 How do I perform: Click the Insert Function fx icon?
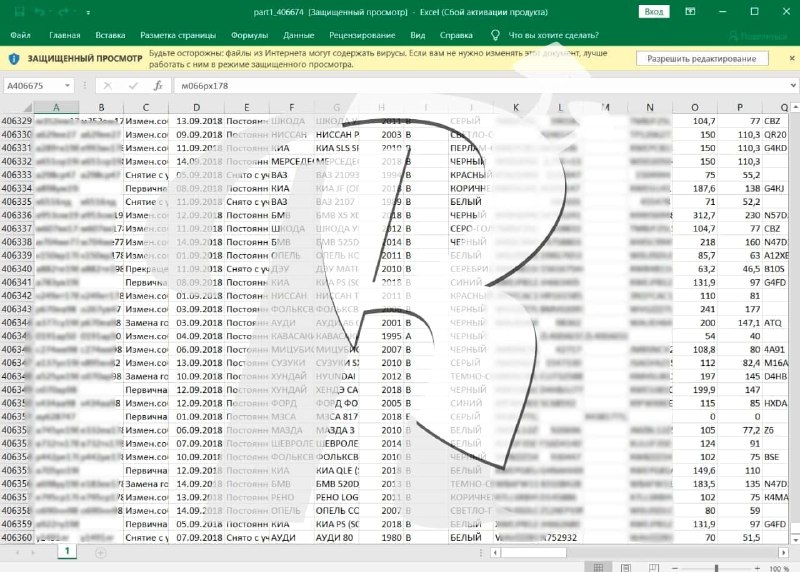159,86
